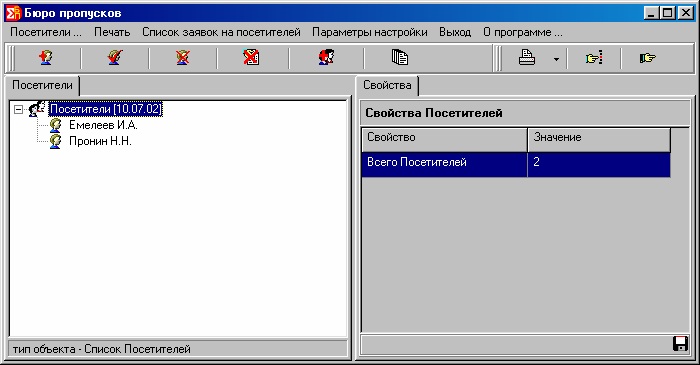This screenshot has height=365, width=700.
Task: Click the Выход menu item
Action: coord(455,32)
